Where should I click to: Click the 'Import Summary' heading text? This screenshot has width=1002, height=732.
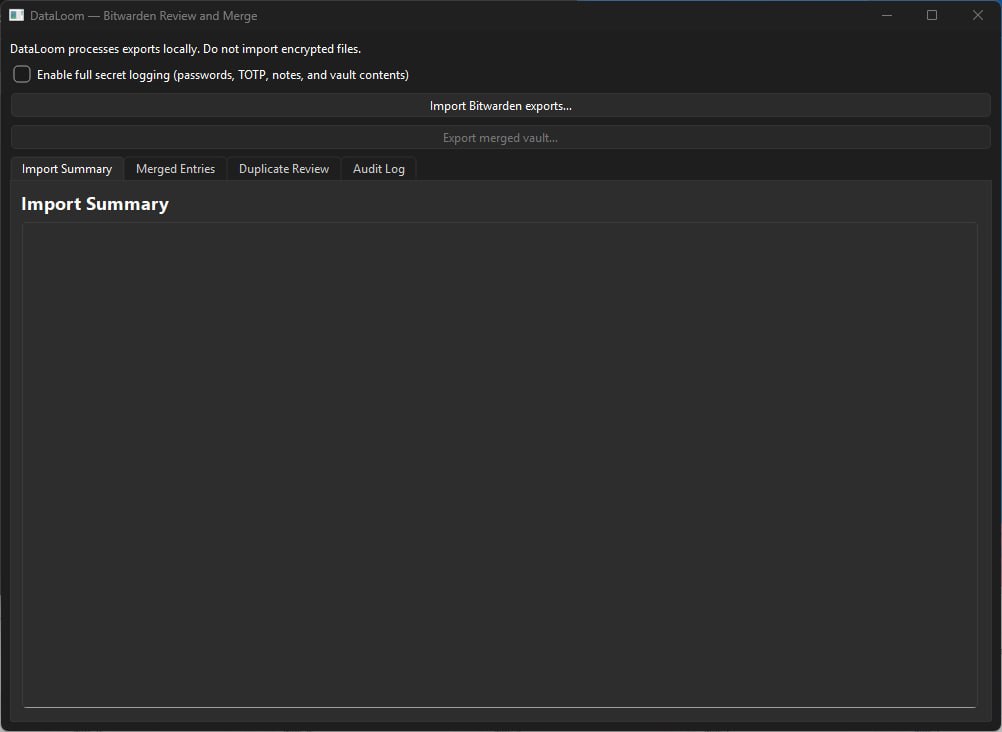pos(95,204)
